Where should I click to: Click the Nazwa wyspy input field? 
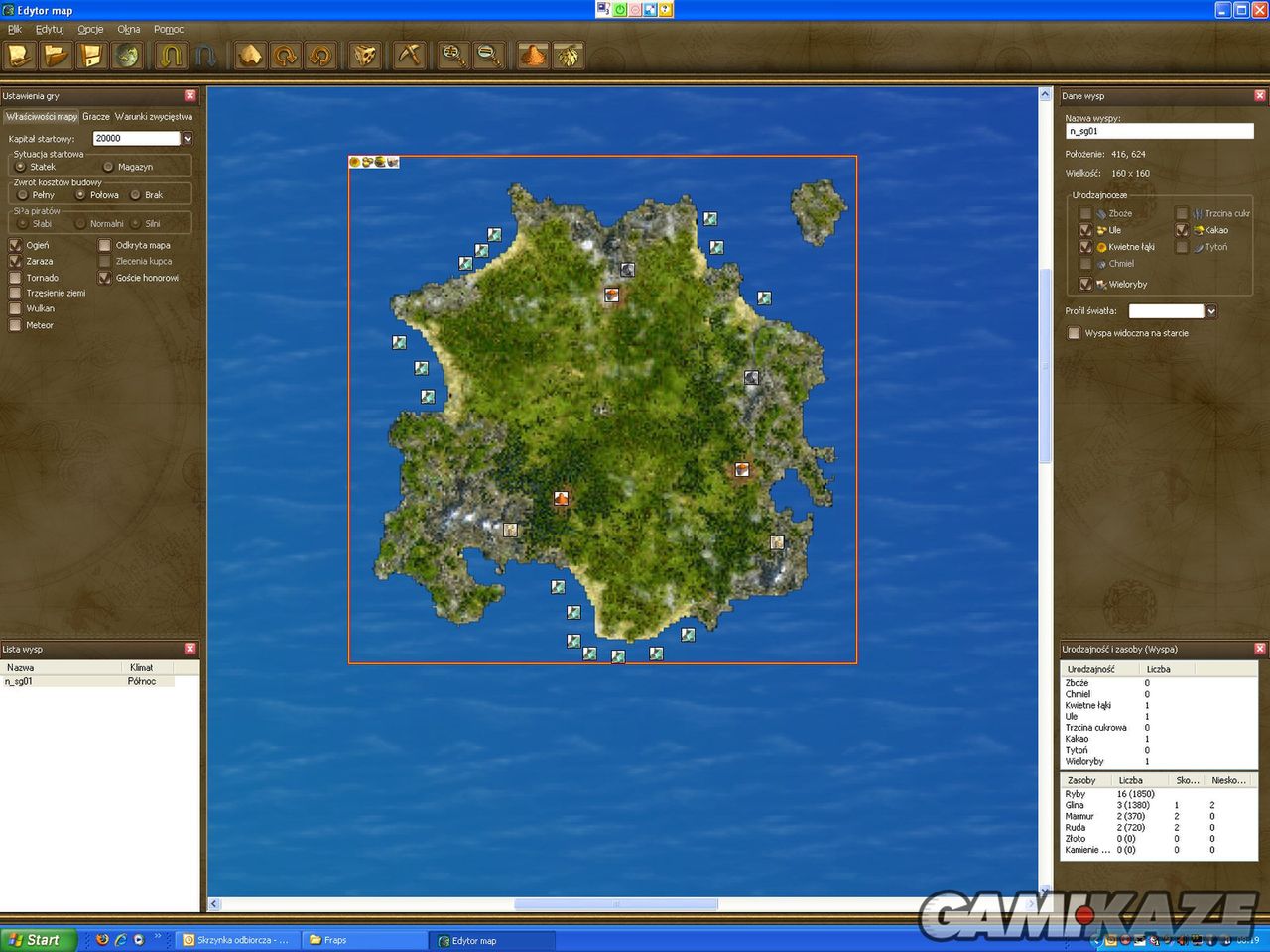(x=1159, y=131)
